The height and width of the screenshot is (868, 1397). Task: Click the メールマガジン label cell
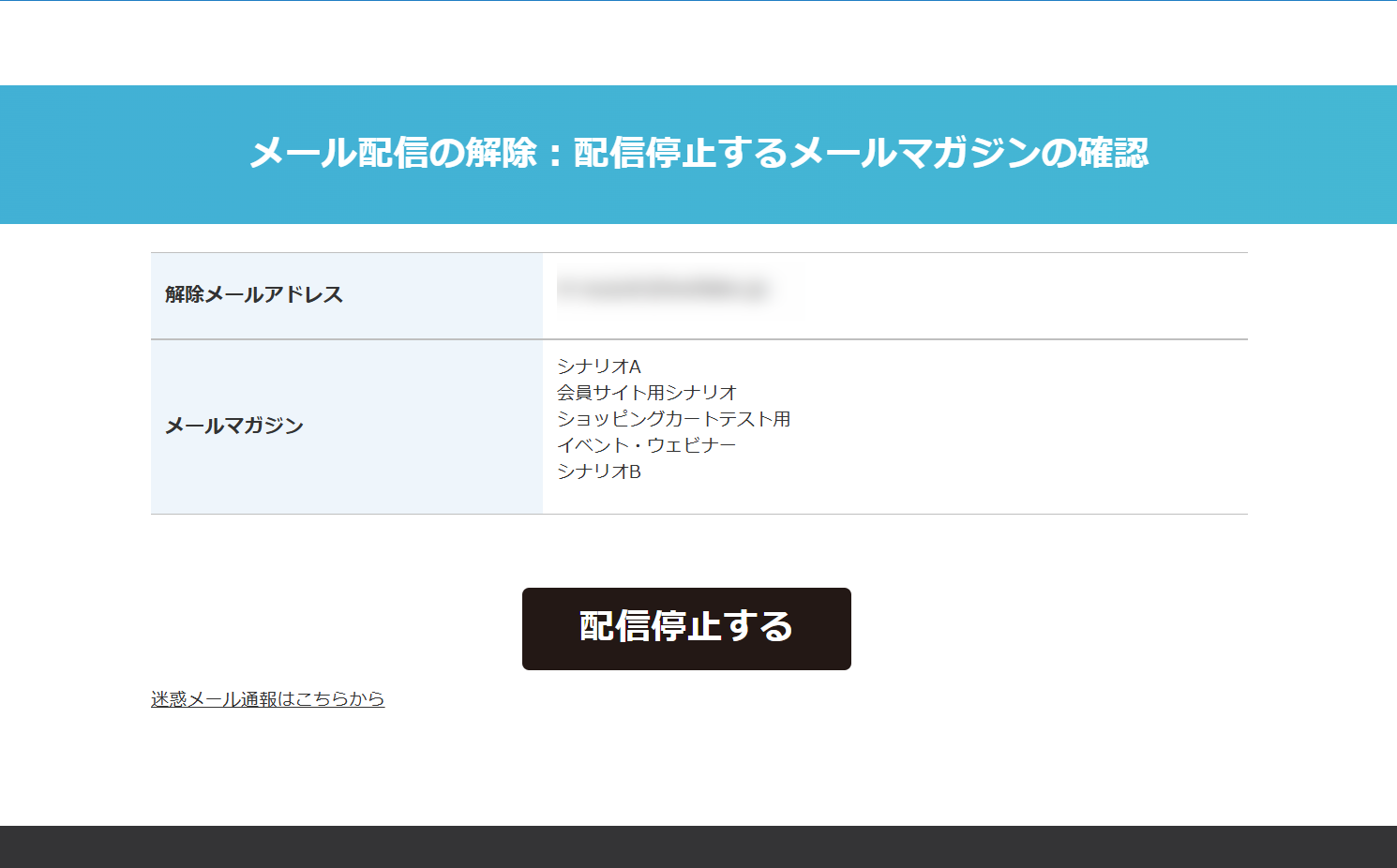point(347,427)
